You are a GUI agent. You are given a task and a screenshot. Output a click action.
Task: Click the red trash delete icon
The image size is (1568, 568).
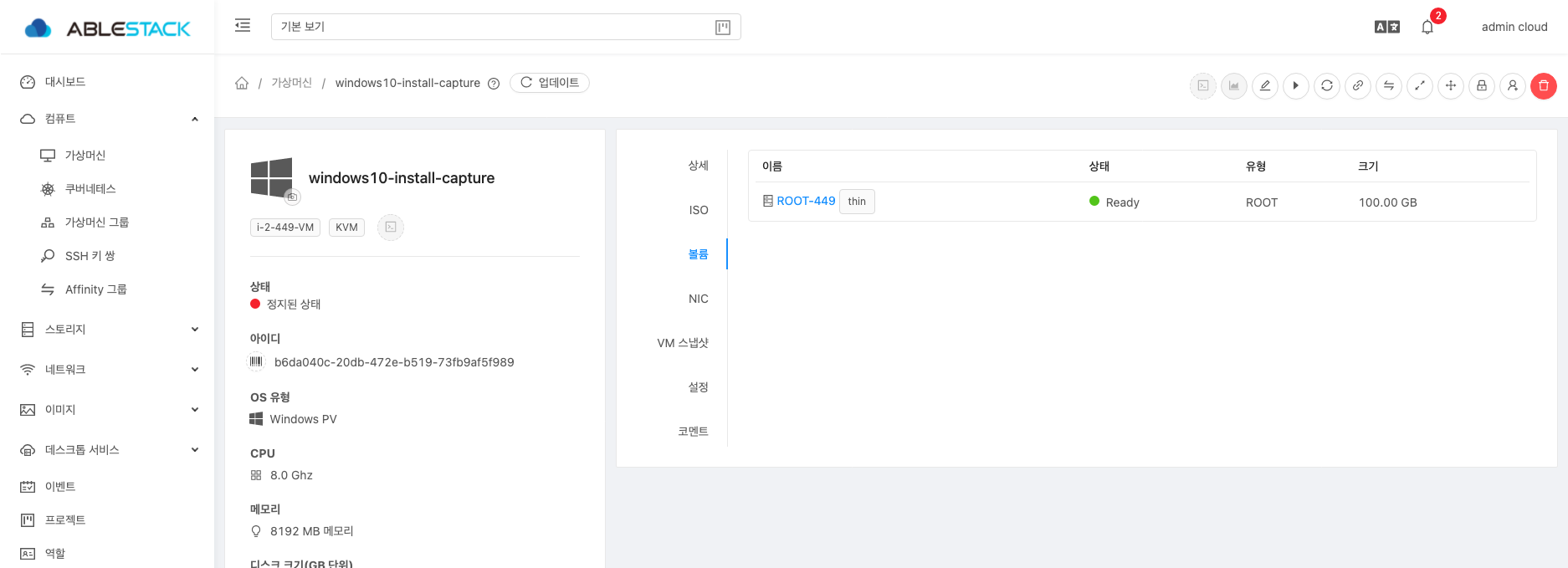click(x=1543, y=85)
